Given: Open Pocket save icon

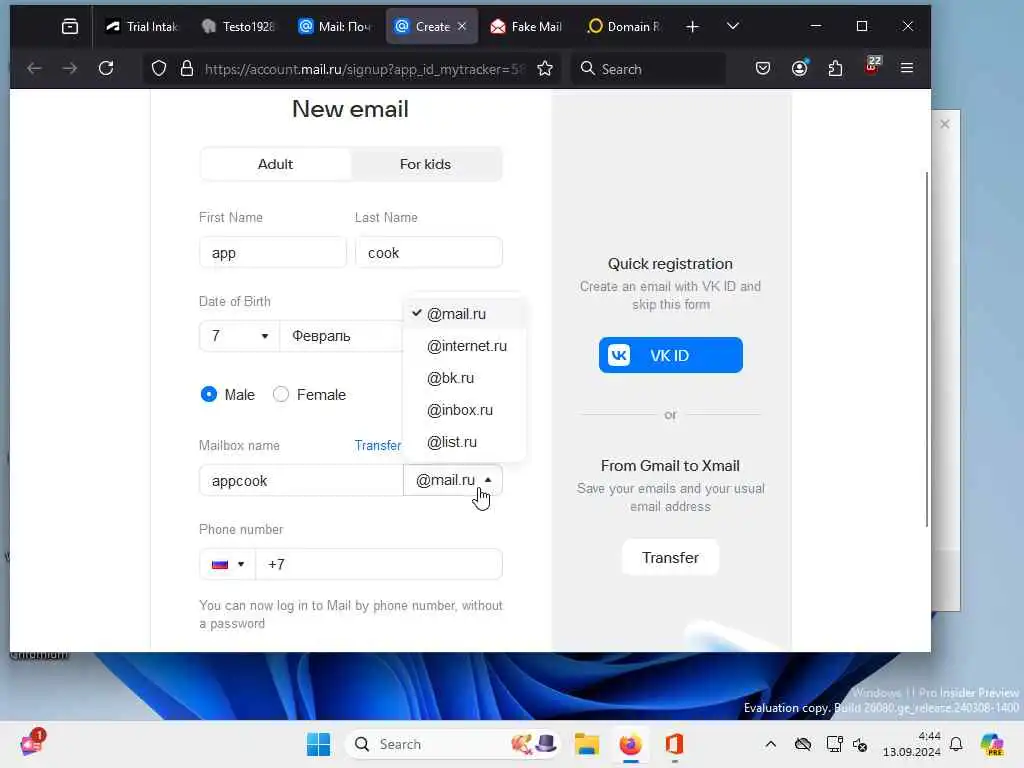Looking at the screenshot, I should coord(763,69).
